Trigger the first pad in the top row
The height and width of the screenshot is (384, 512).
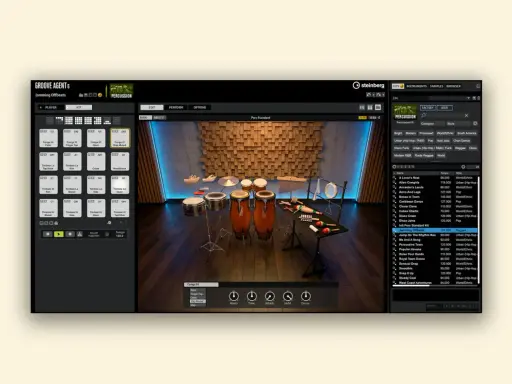[48, 138]
